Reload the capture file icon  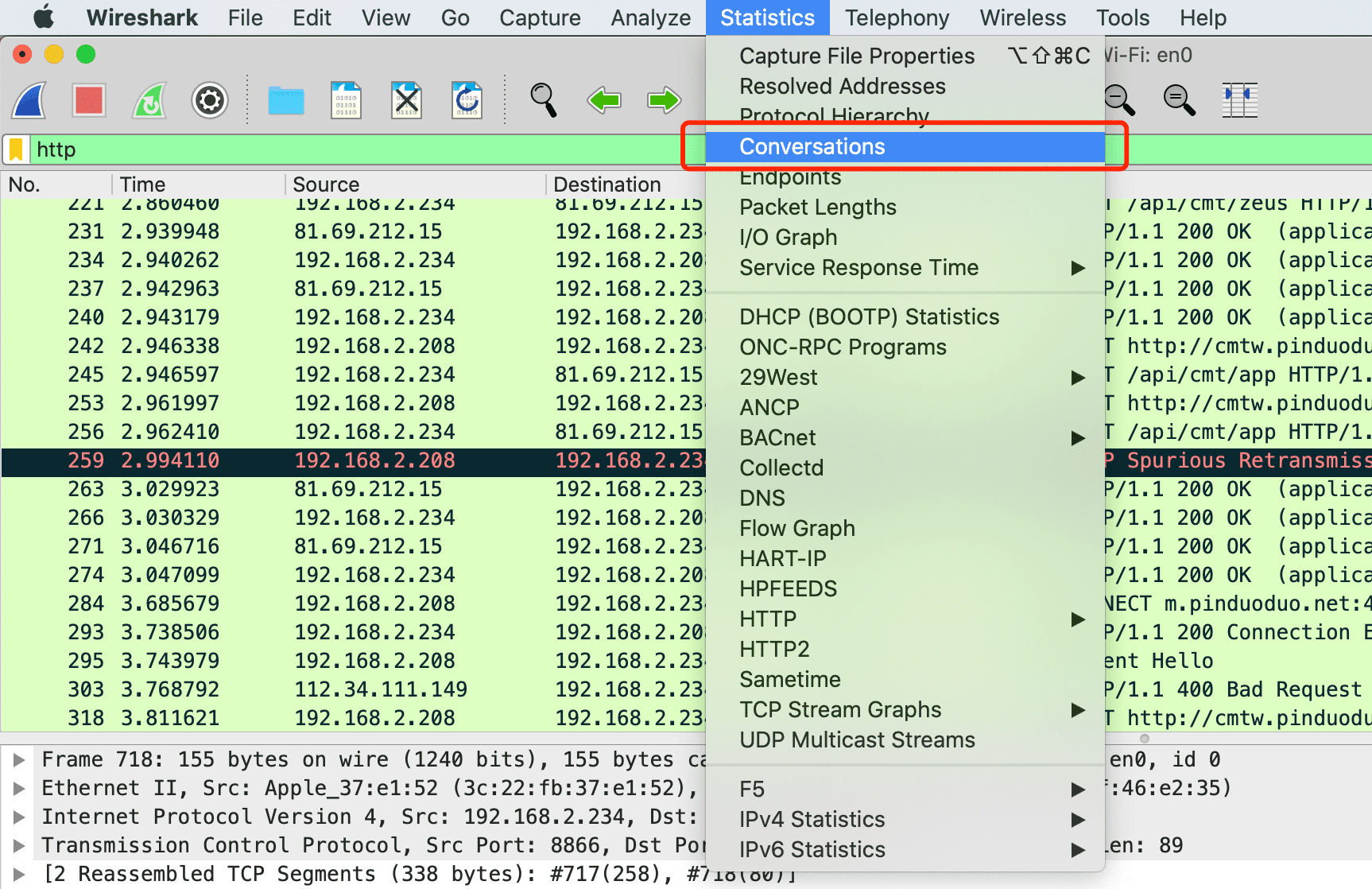click(467, 101)
